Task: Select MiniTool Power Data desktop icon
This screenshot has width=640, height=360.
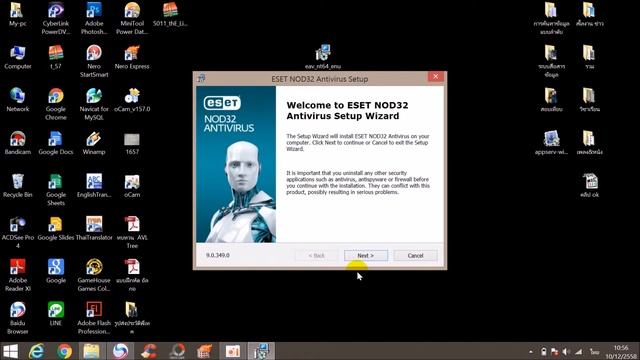Action: pyautogui.click(x=132, y=18)
